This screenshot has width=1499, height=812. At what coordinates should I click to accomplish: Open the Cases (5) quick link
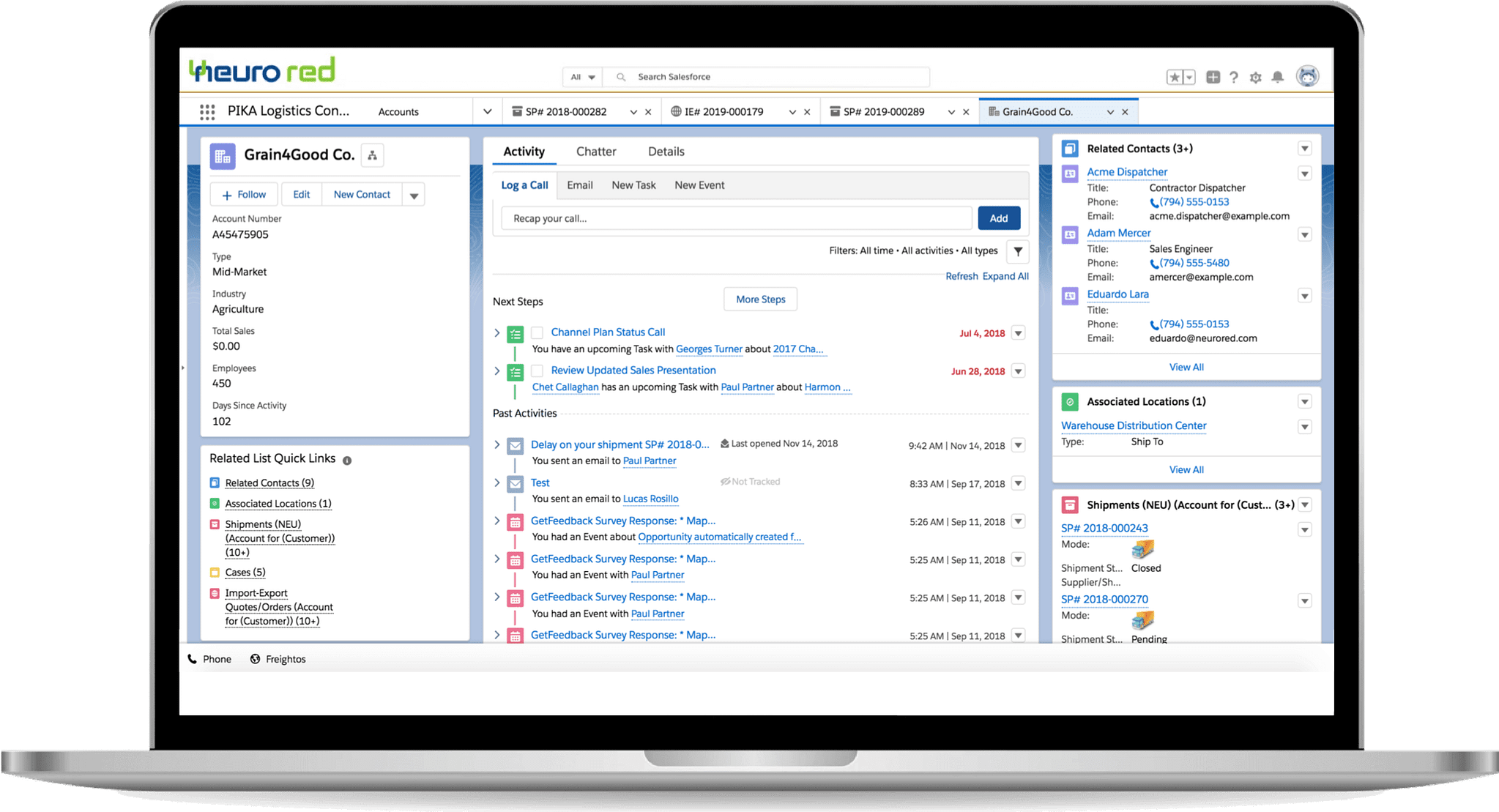(x=245, y=573)
